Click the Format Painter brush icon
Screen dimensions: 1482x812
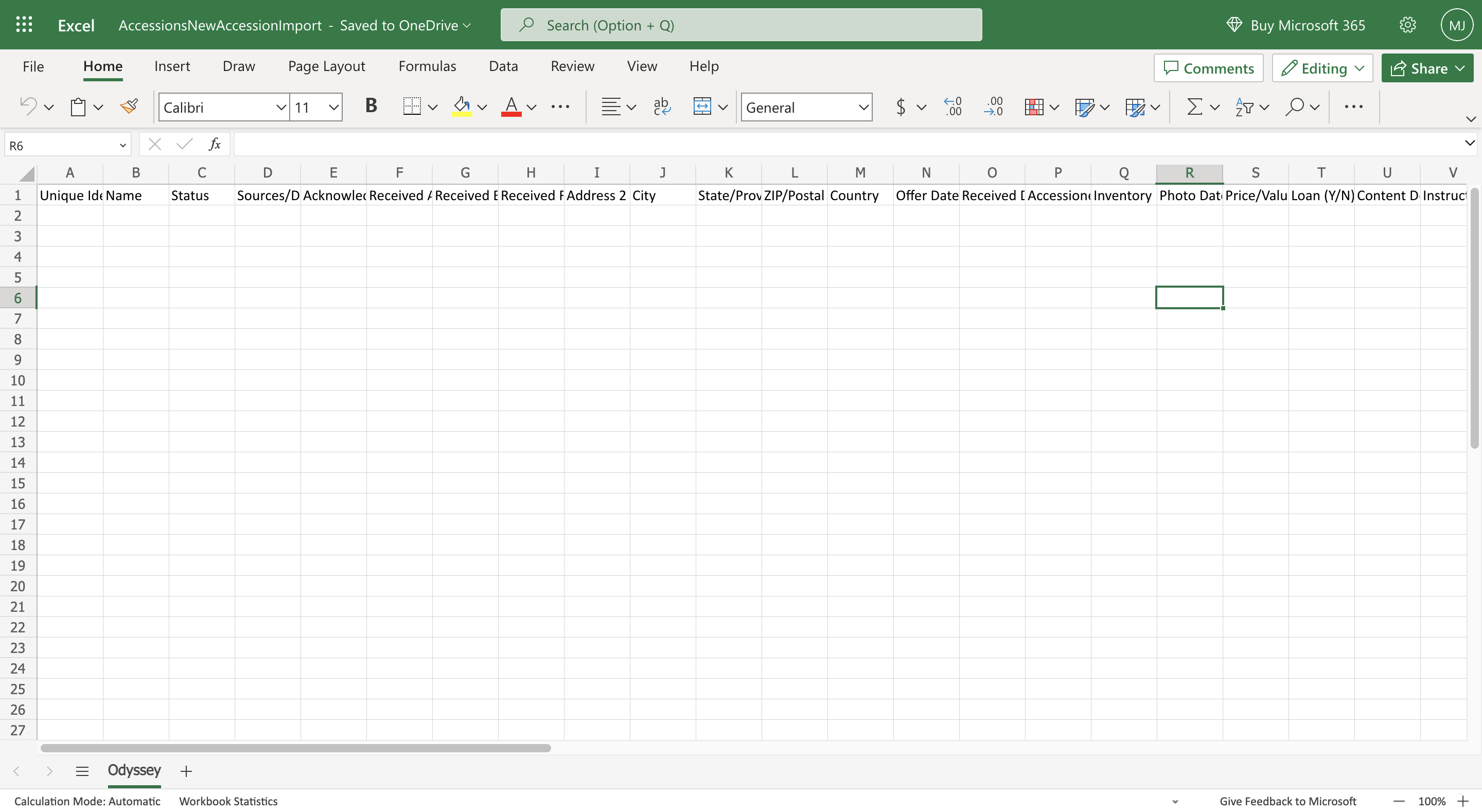(x=129, y=107)
